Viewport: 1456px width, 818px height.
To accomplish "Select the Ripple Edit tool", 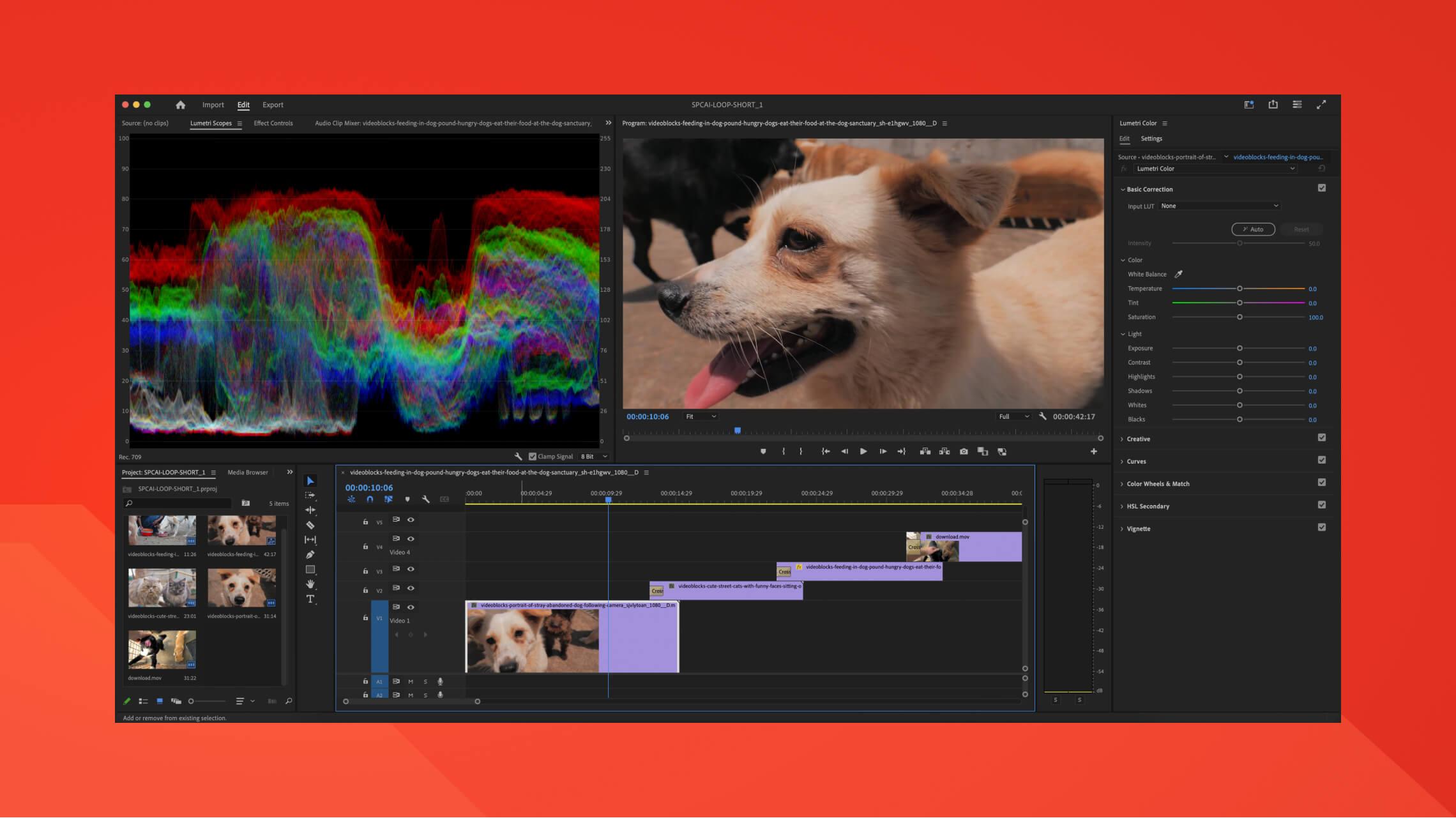I will coord(310,510).
